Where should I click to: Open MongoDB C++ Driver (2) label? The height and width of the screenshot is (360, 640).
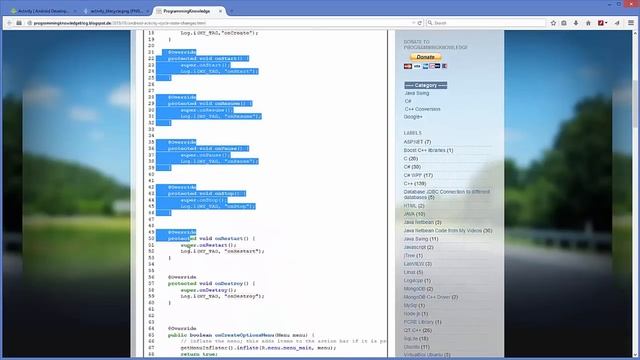point(431,297)
